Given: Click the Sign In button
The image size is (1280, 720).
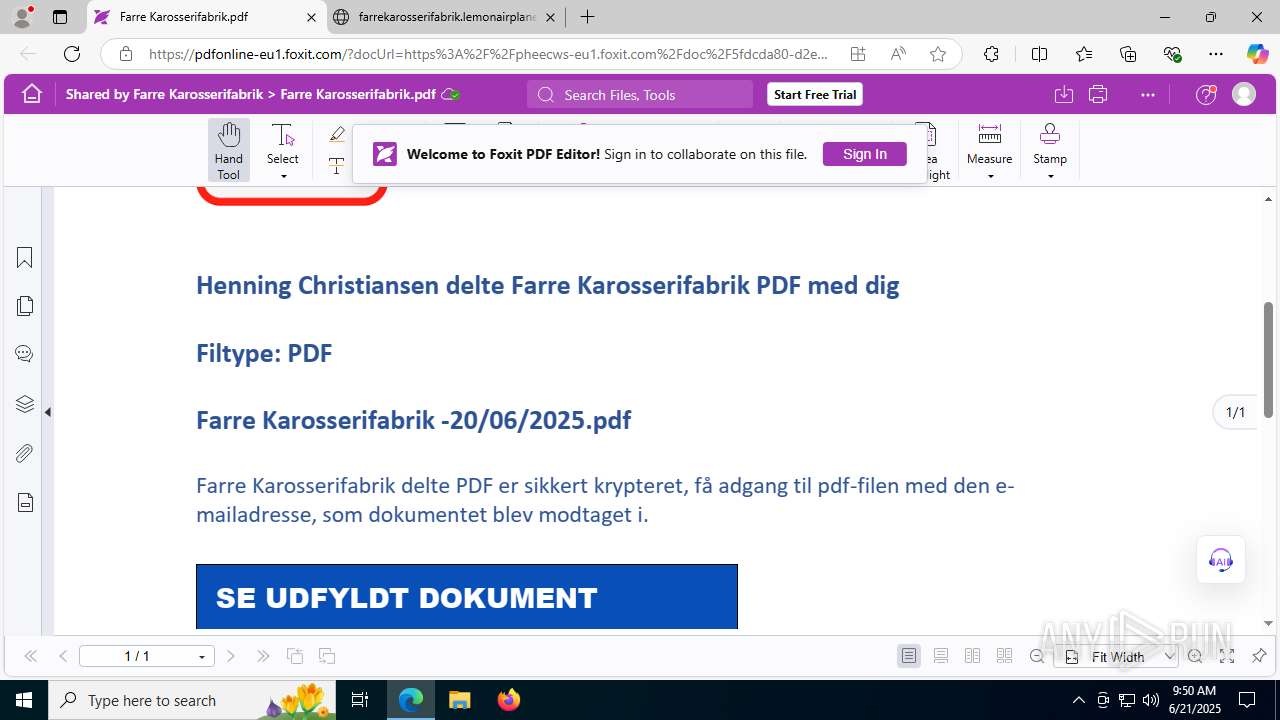Looking at the screenshot, I should tap(865, 154).
